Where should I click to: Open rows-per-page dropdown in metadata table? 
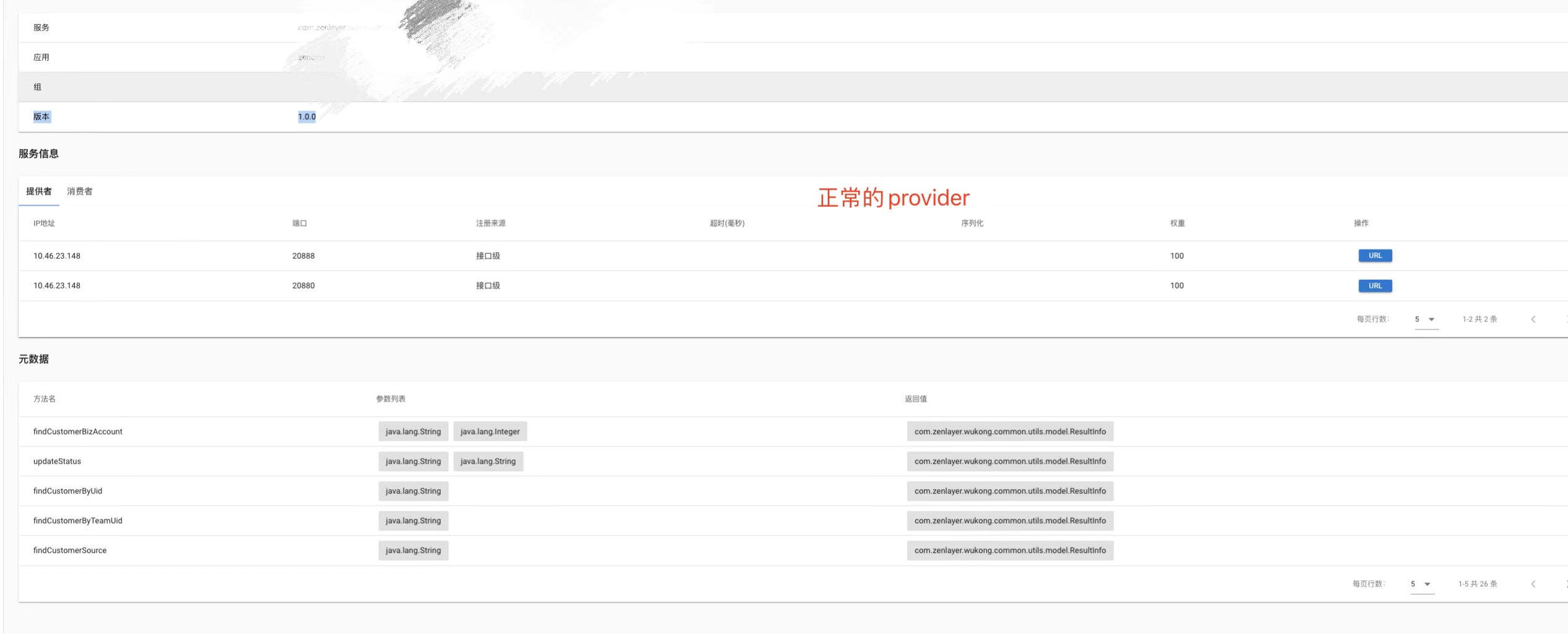pos(1422,584)
